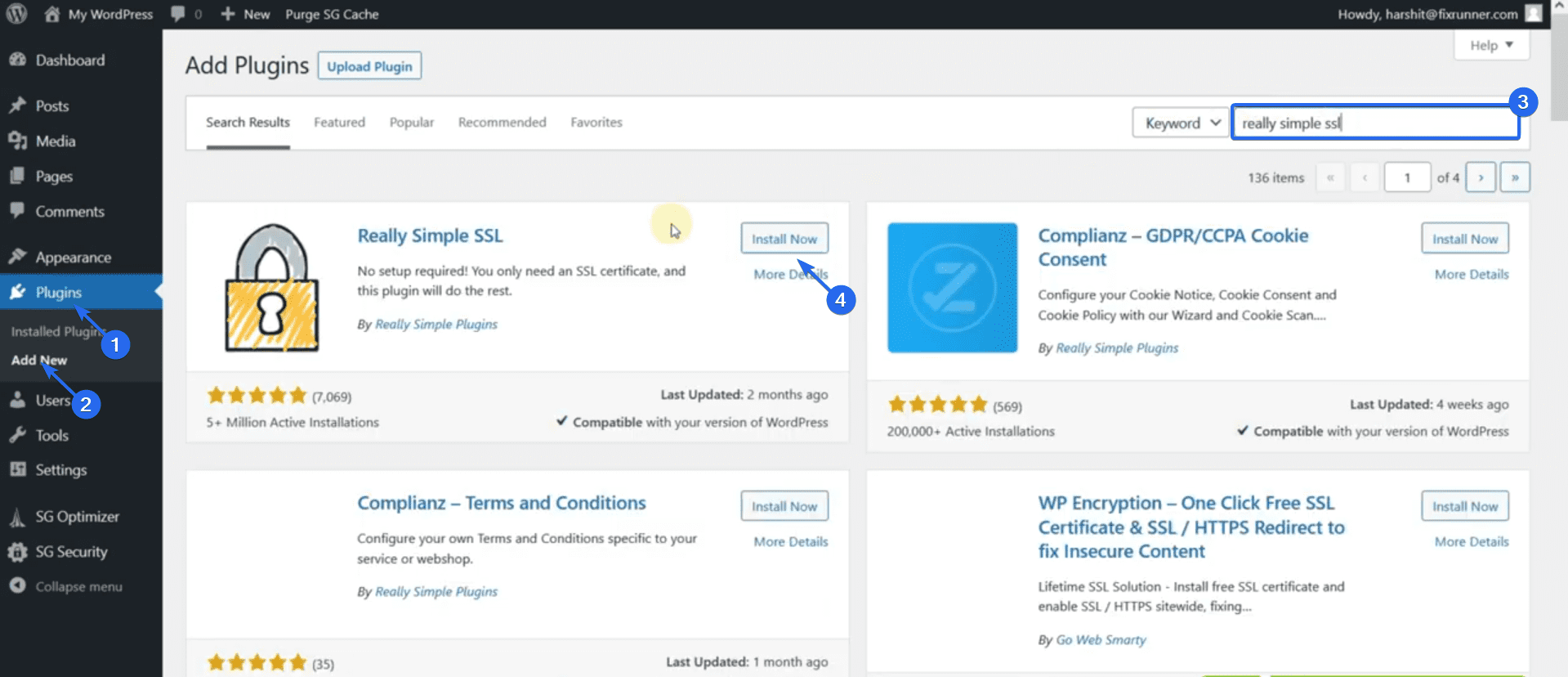This screenshot has height=677, width=1568.
Task: Click the Settings sliders icon
Action: tap(17, 469)
